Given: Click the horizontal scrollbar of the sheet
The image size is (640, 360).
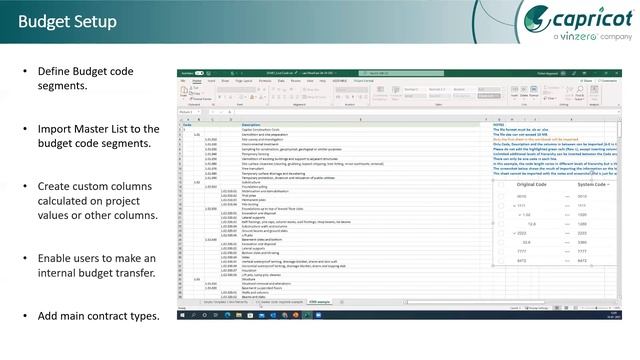Looking at the screenshot, I should [x=476, y=302].
